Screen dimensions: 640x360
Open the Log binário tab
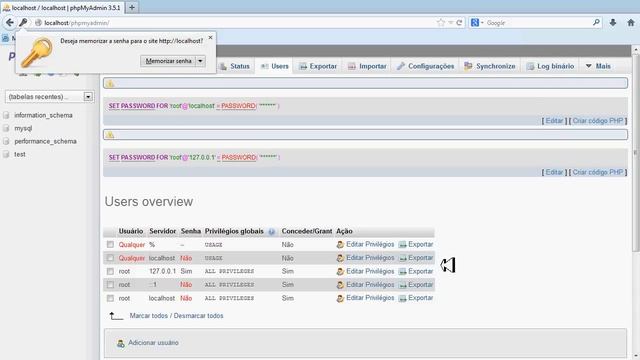(550, 66)
